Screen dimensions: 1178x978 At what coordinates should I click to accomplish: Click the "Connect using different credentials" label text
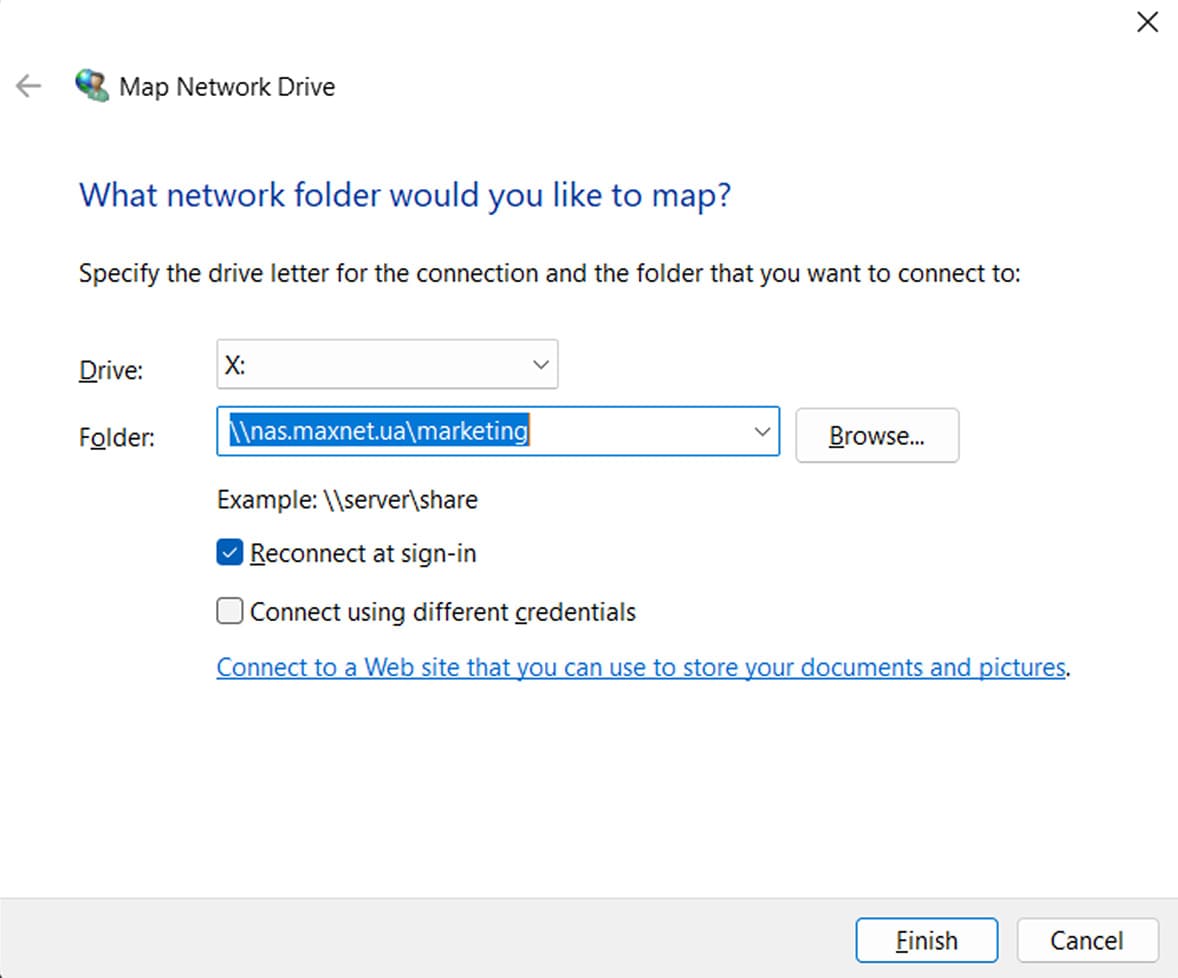coord(443,611)
